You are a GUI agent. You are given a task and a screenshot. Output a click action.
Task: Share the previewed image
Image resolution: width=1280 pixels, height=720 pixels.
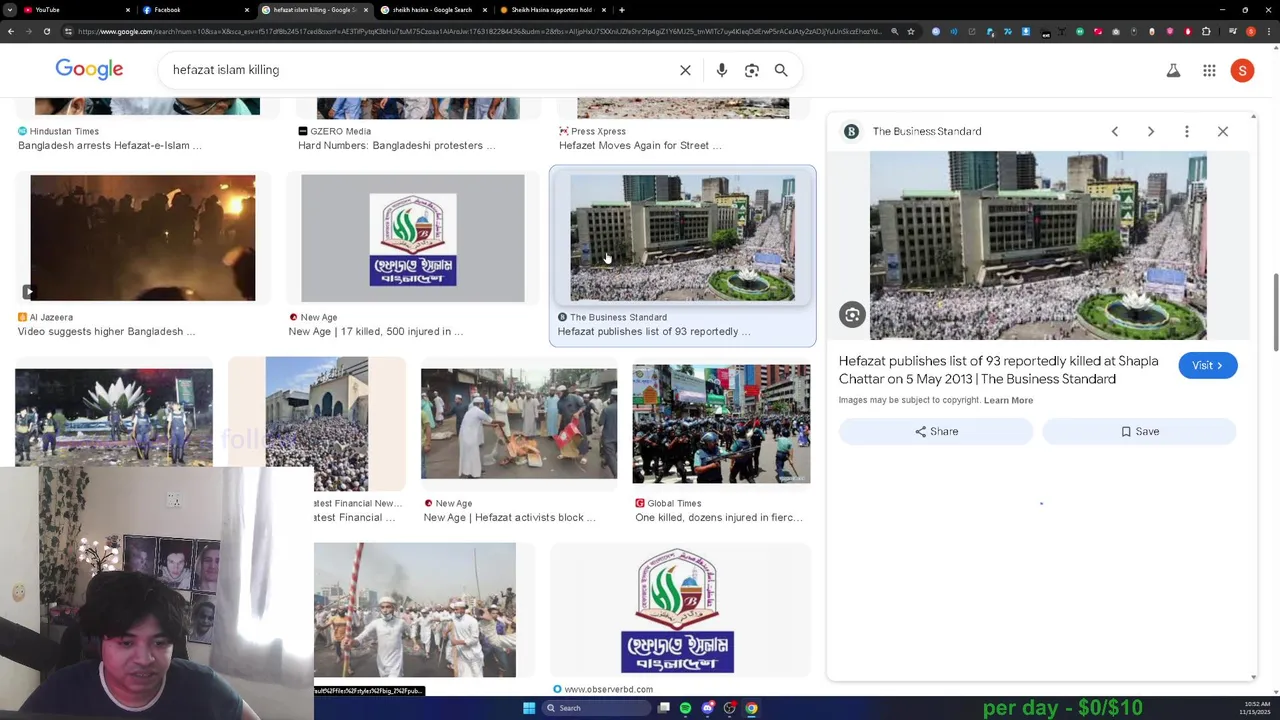(936, 431)
